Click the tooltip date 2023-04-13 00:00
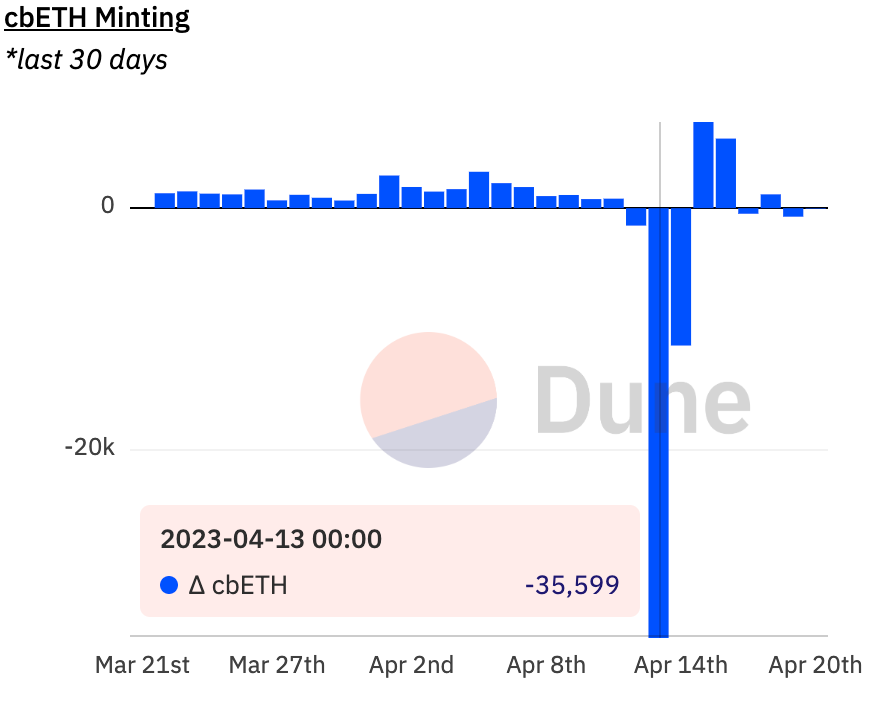This screenshot has height=706, width=876. click(x=271, y=539)
